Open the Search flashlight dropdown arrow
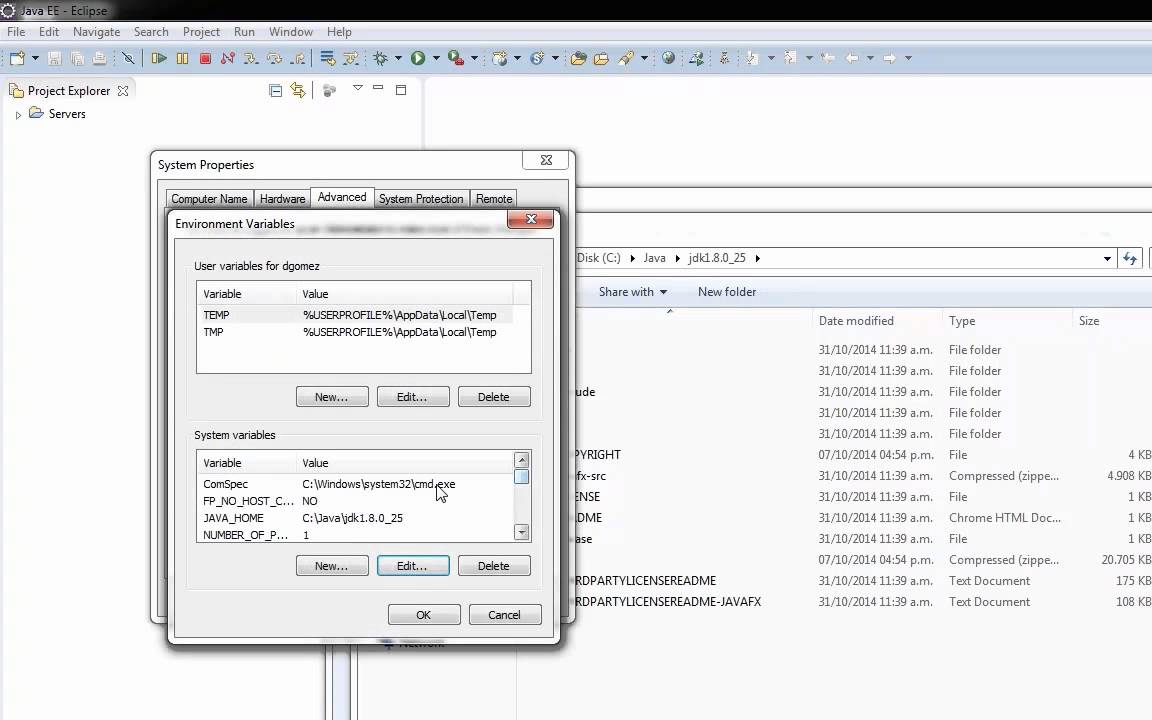Screen dimensions: 1152x720 pyautogui.click(x=644, y=58)
